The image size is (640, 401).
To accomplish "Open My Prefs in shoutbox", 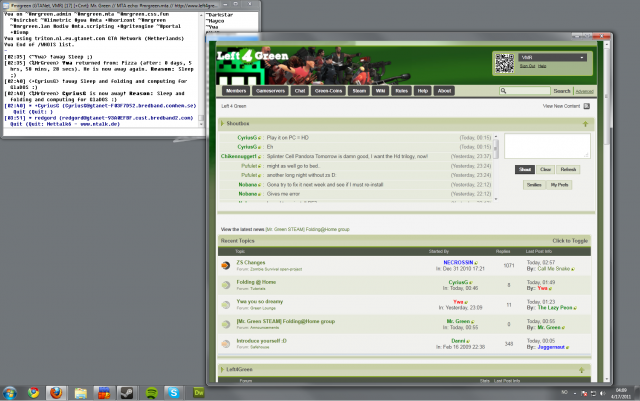I will (559, 185).
